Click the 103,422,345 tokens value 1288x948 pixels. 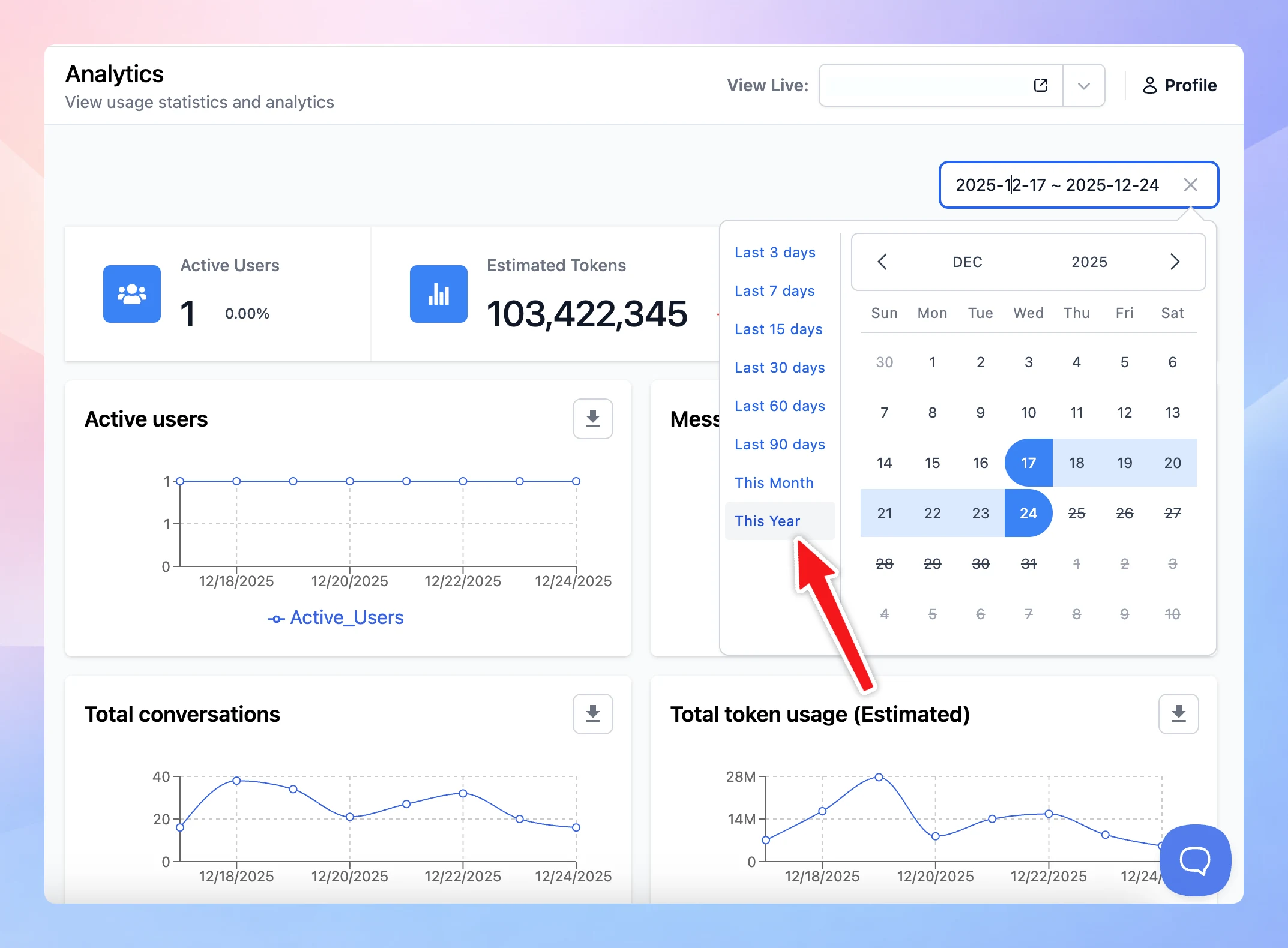click(x=586, y=313)
